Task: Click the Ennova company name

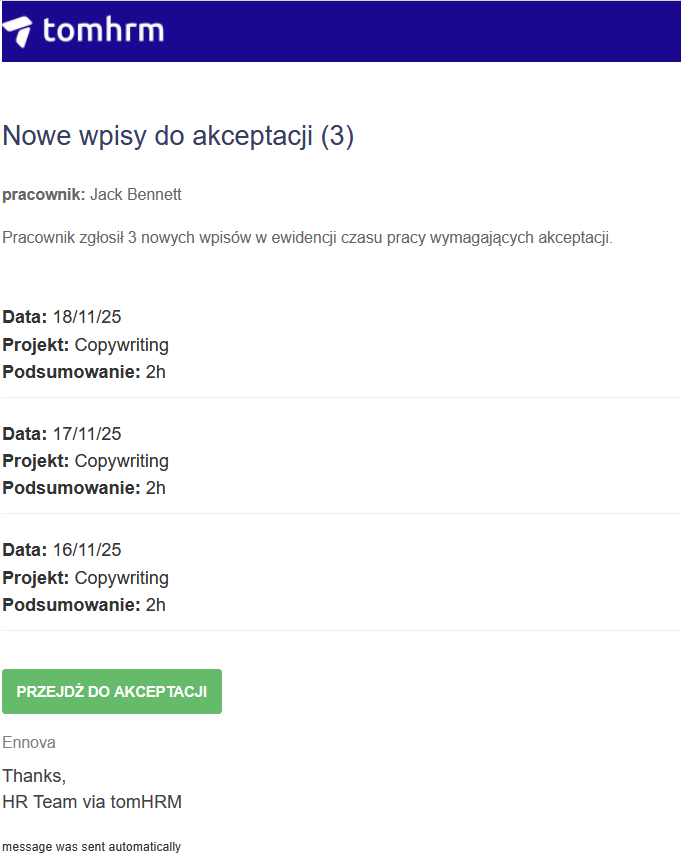Action: [x=29, y=743]
